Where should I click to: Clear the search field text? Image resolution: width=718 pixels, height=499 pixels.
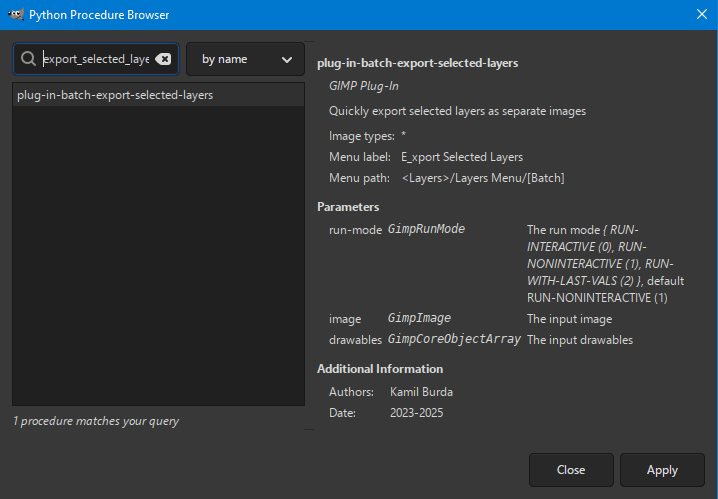163,59
